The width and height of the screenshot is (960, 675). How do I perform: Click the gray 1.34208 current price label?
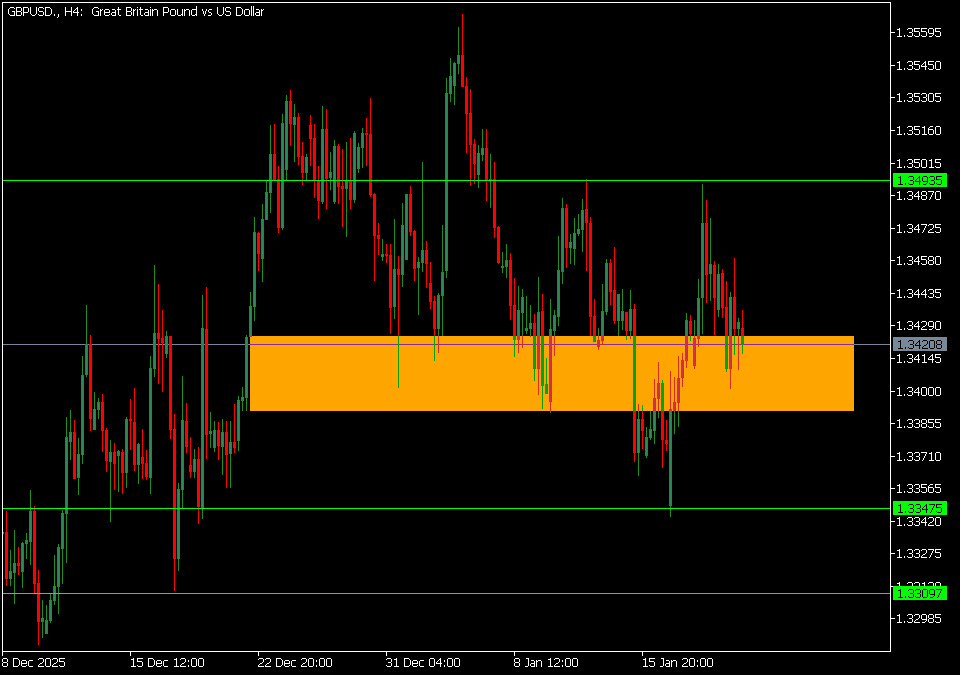coord(919,344)
